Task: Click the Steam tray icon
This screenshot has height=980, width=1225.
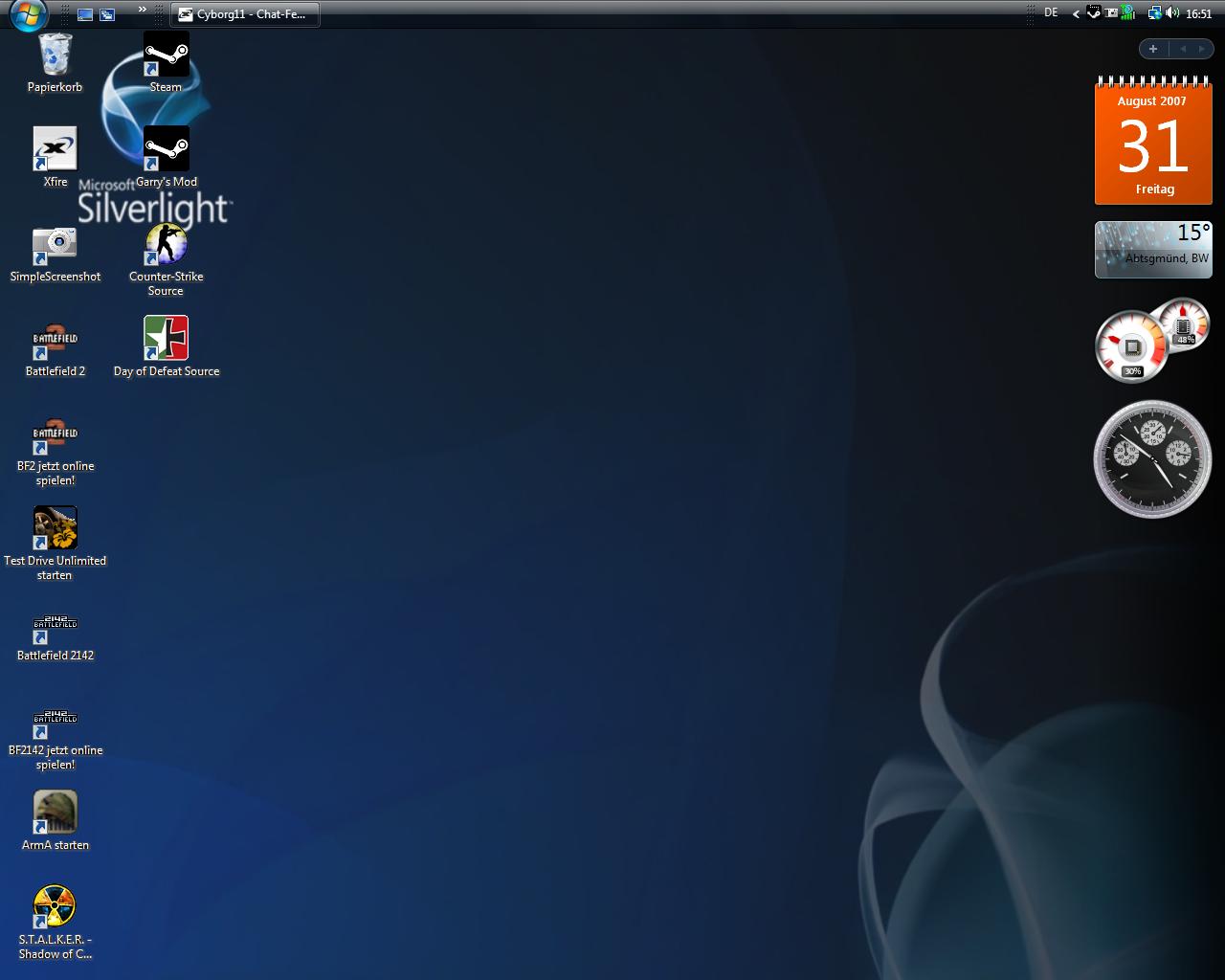Action: [1093, 13]
